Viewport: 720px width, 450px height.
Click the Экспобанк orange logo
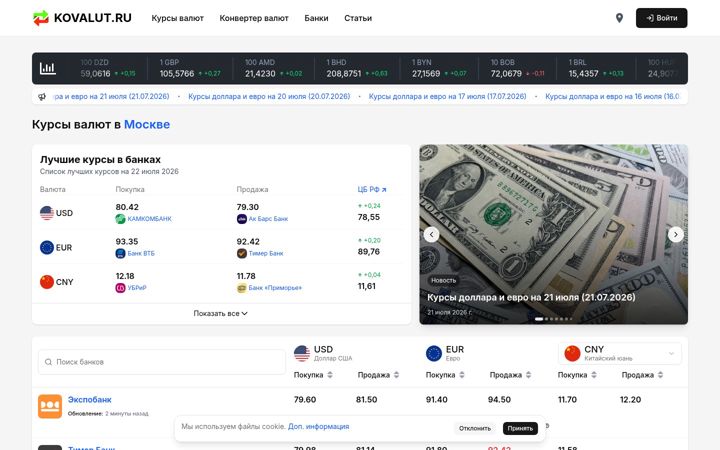point(50,406)
